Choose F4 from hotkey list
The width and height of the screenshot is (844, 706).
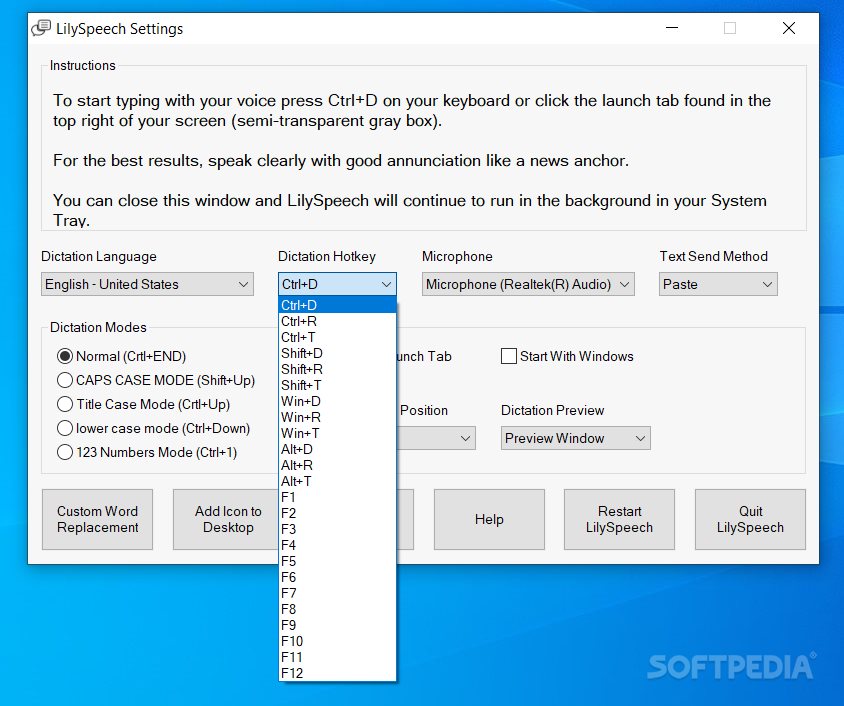tap(337, 545)
